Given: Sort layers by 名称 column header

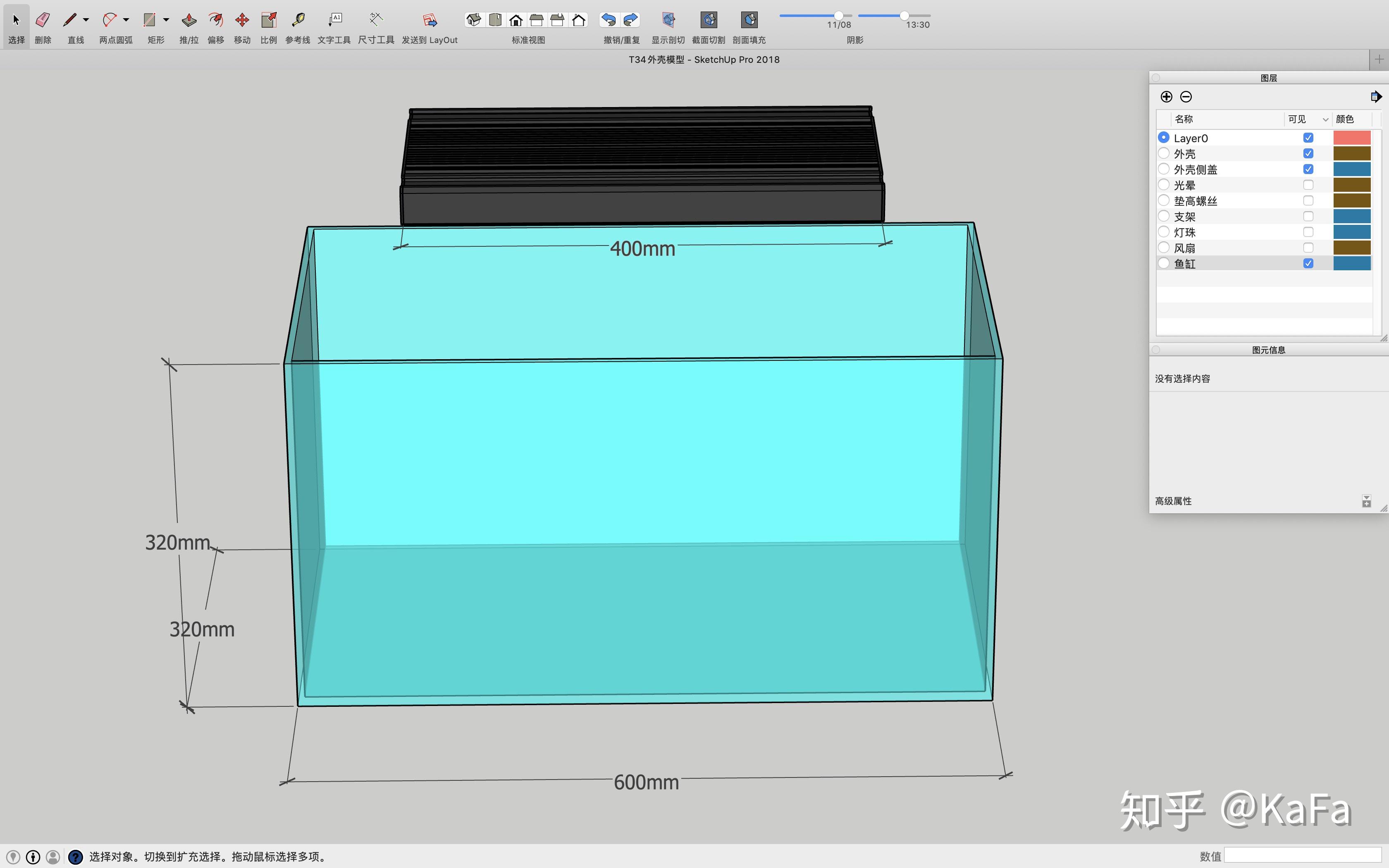Looking at the screenshot, I should point(1184,119).
